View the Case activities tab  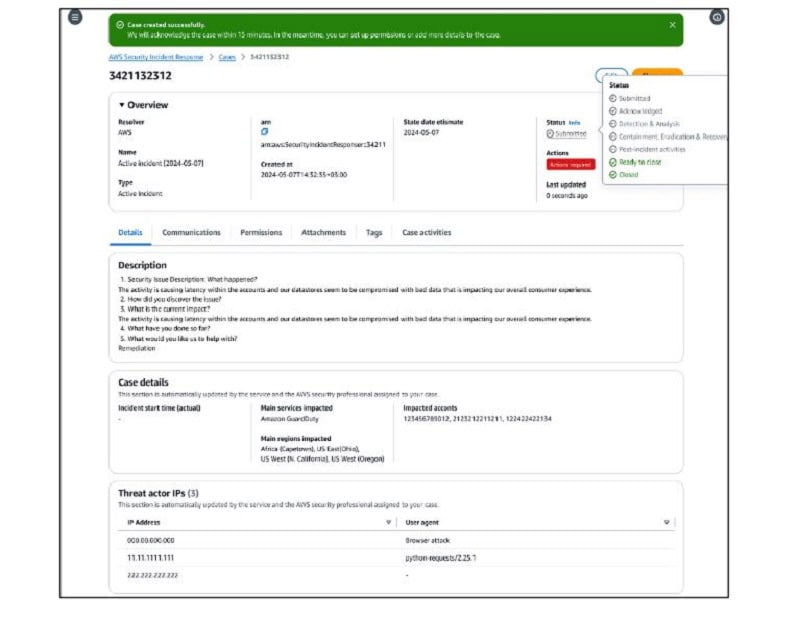pos(427,233)
